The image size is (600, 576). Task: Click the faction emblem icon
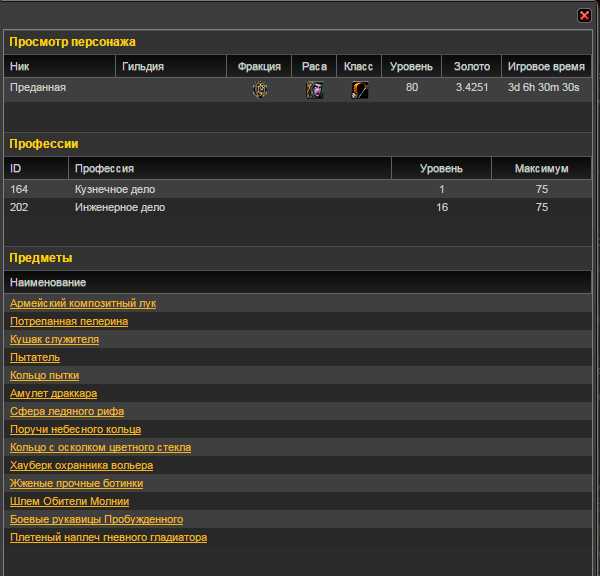coord(260,89)
